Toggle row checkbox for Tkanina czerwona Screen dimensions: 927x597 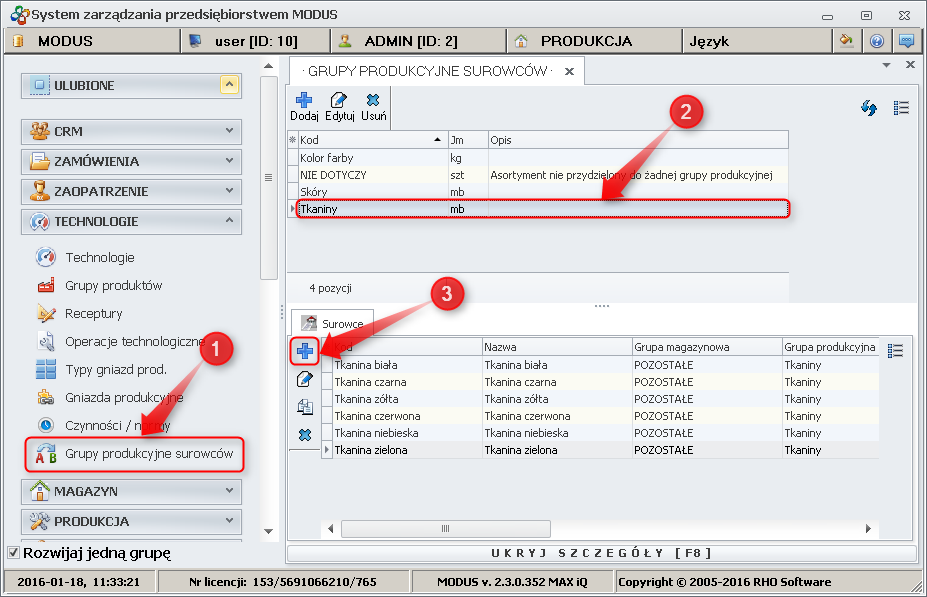327,416
